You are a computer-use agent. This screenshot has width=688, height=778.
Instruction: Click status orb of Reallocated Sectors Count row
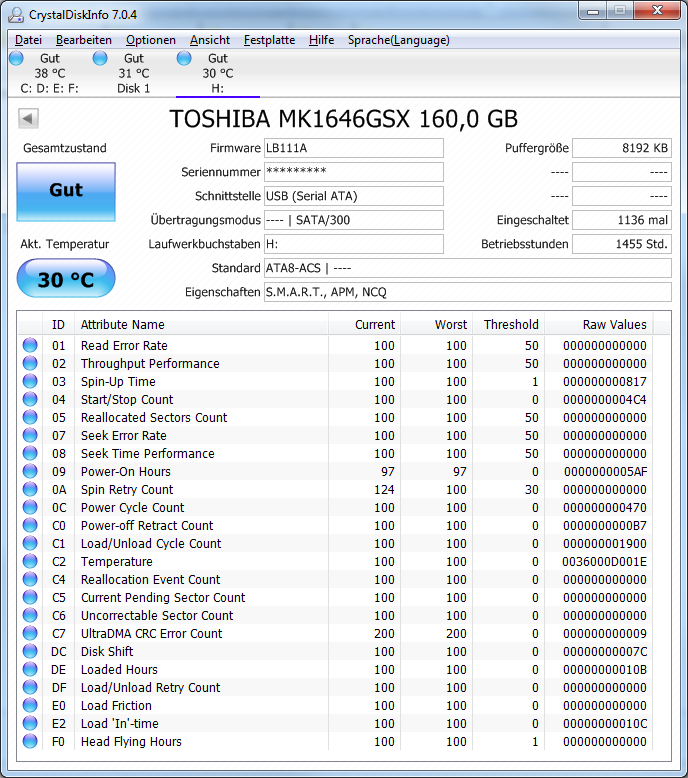coord(30,417)
